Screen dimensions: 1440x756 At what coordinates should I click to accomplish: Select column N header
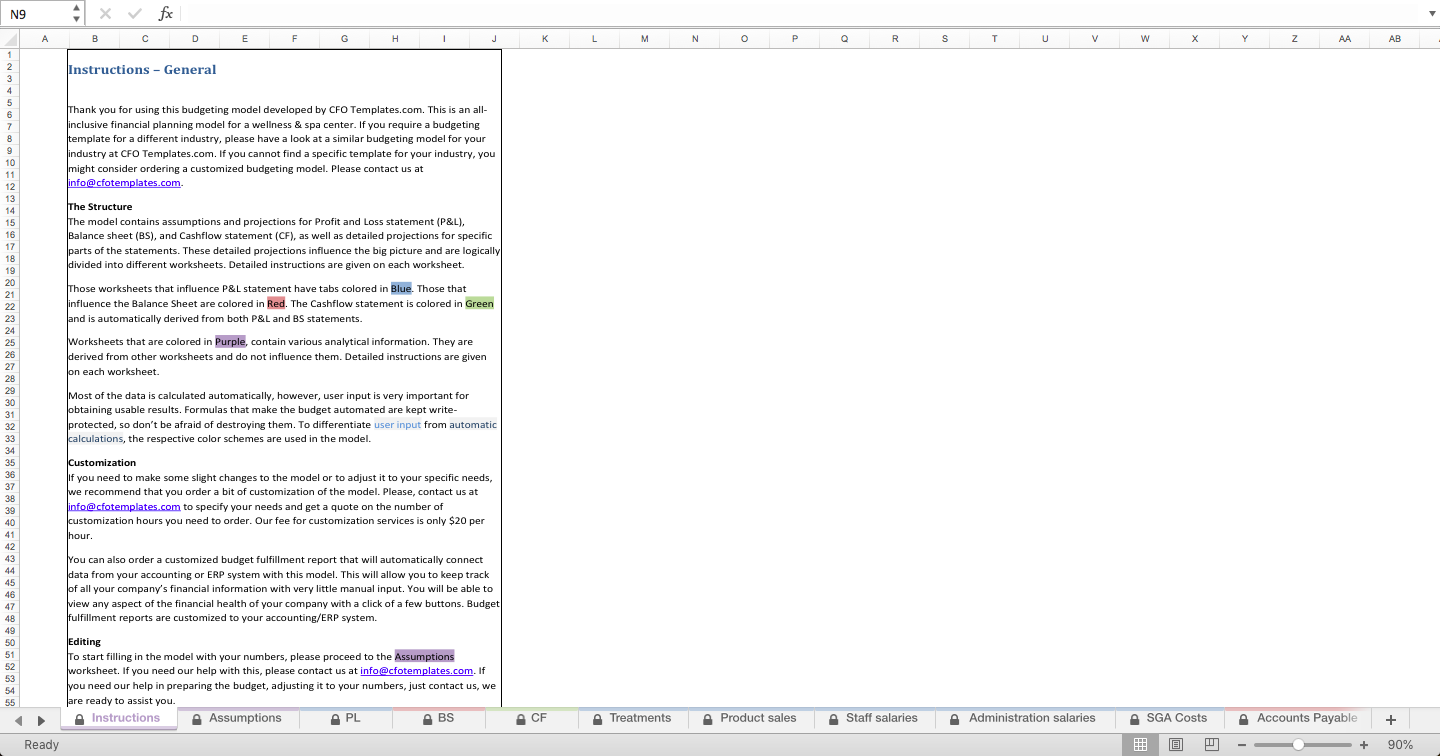pyautogui.click(x=695, y=39)
